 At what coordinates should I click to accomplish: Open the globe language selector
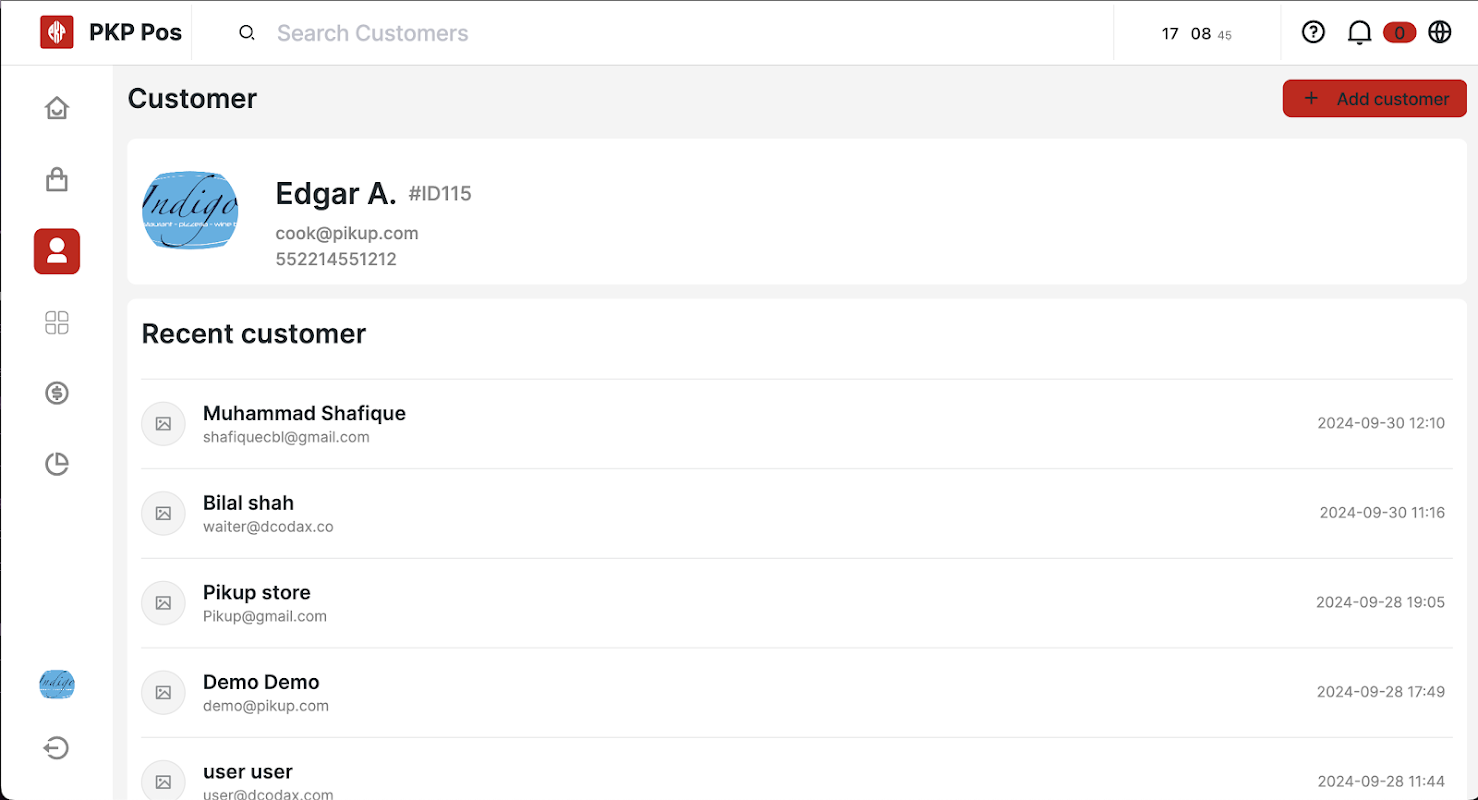[1439, 33]
